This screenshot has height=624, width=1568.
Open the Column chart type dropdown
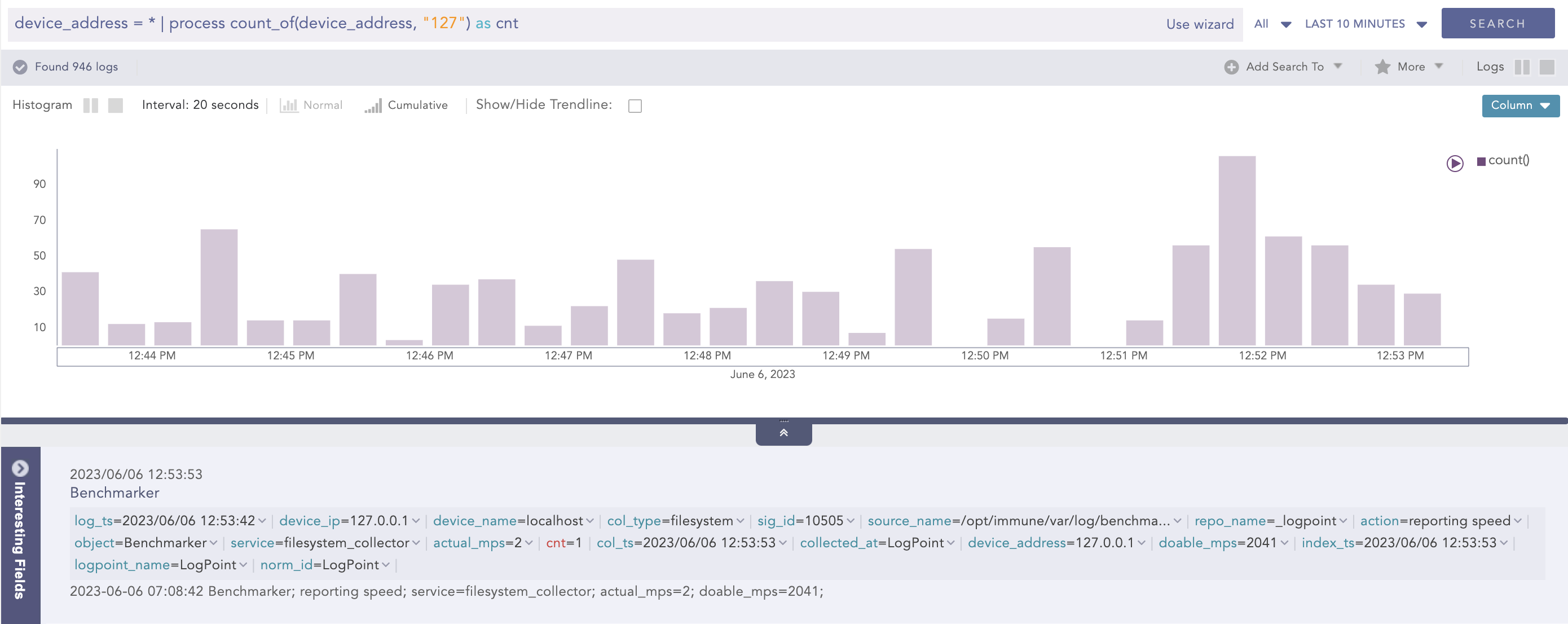coord(1520,106)
